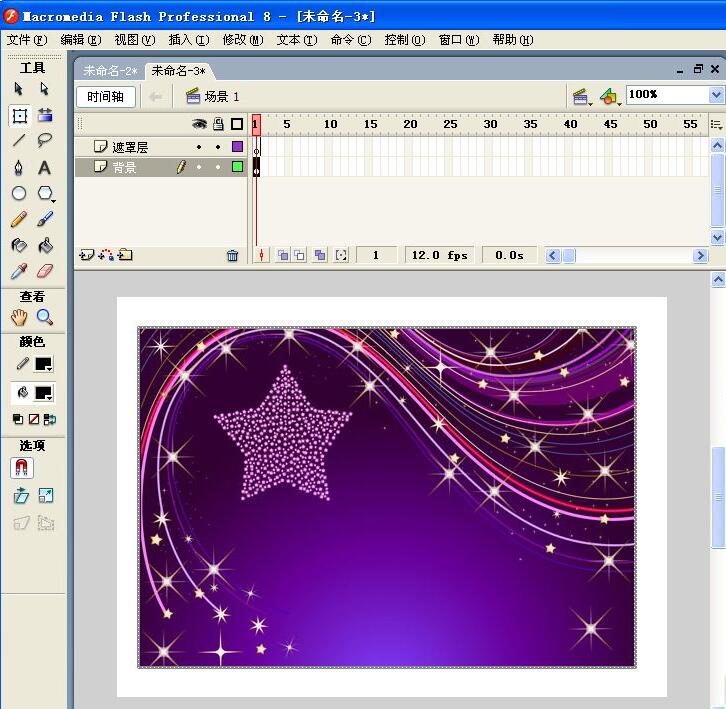Open the Edit Symbols dropdown
The width and height of the screenshot is (726, 709).
click(x=610, y=97)
